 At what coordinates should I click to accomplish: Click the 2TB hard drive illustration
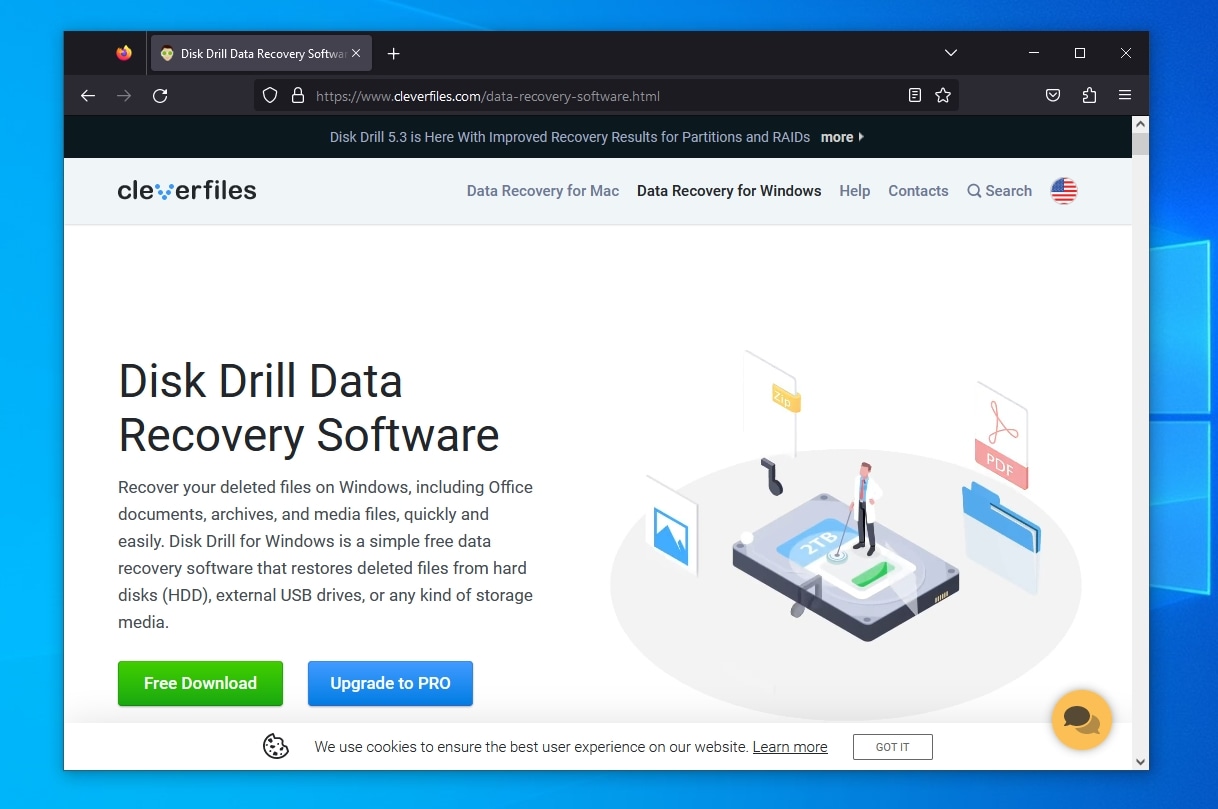845,565
